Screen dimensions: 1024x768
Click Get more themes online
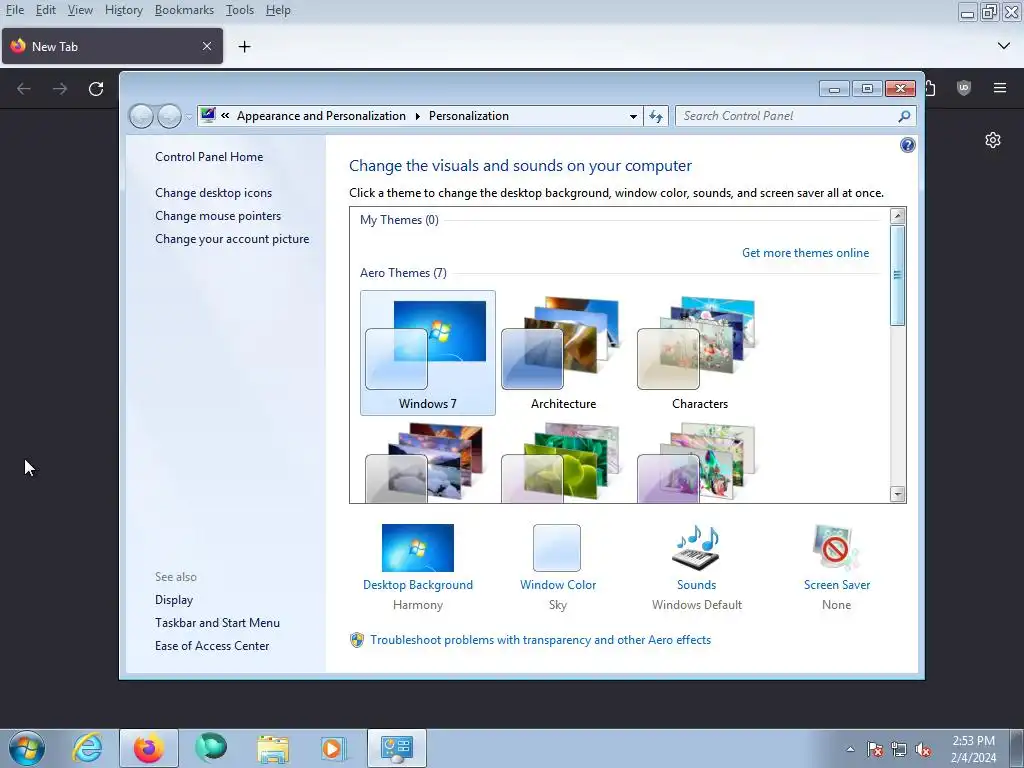[x=805, y=253]
